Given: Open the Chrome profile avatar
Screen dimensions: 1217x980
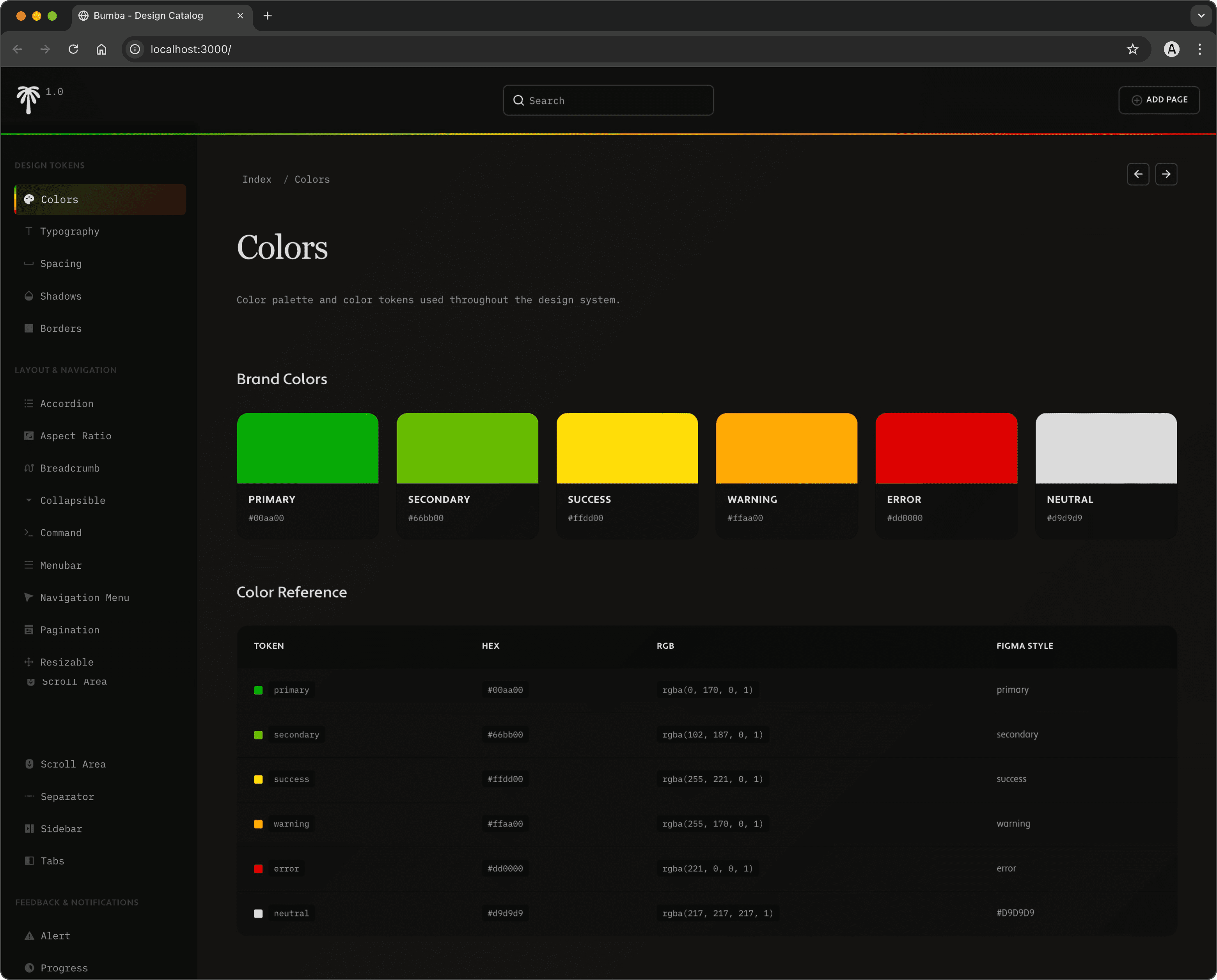Looking at the screenshot, I should point(1171,49).
